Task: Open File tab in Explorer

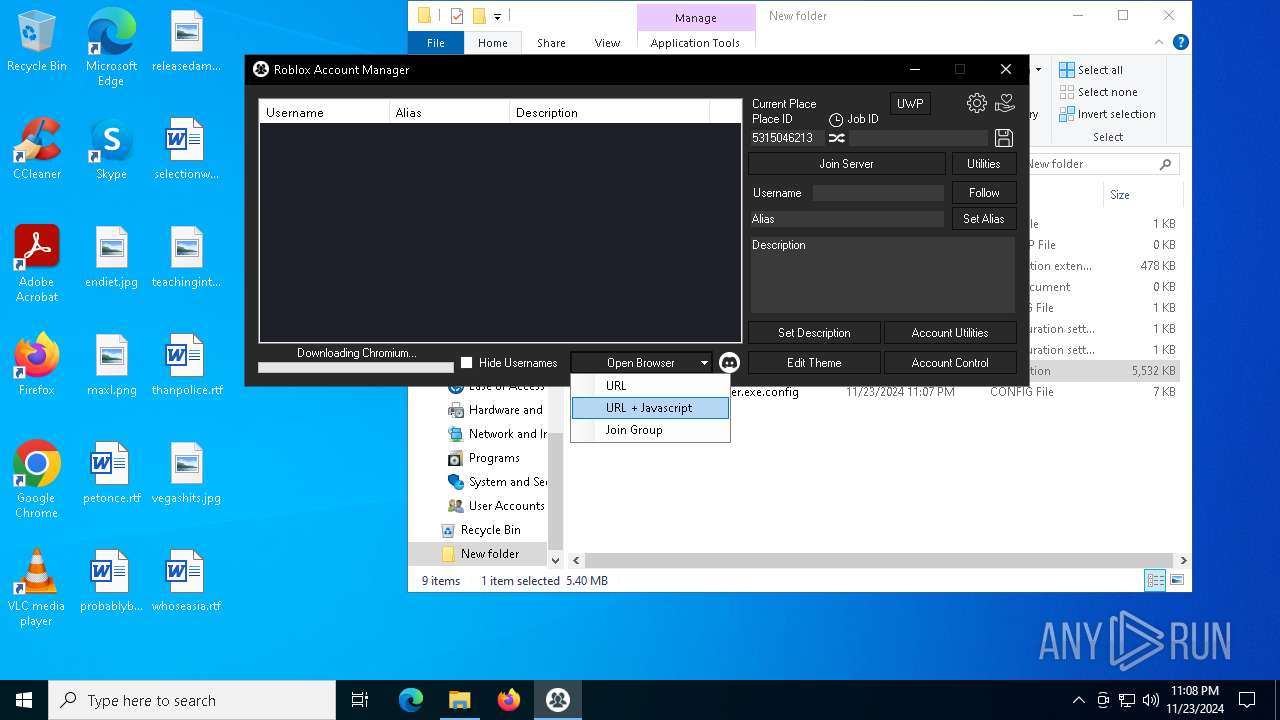Action: coord(436,43)
